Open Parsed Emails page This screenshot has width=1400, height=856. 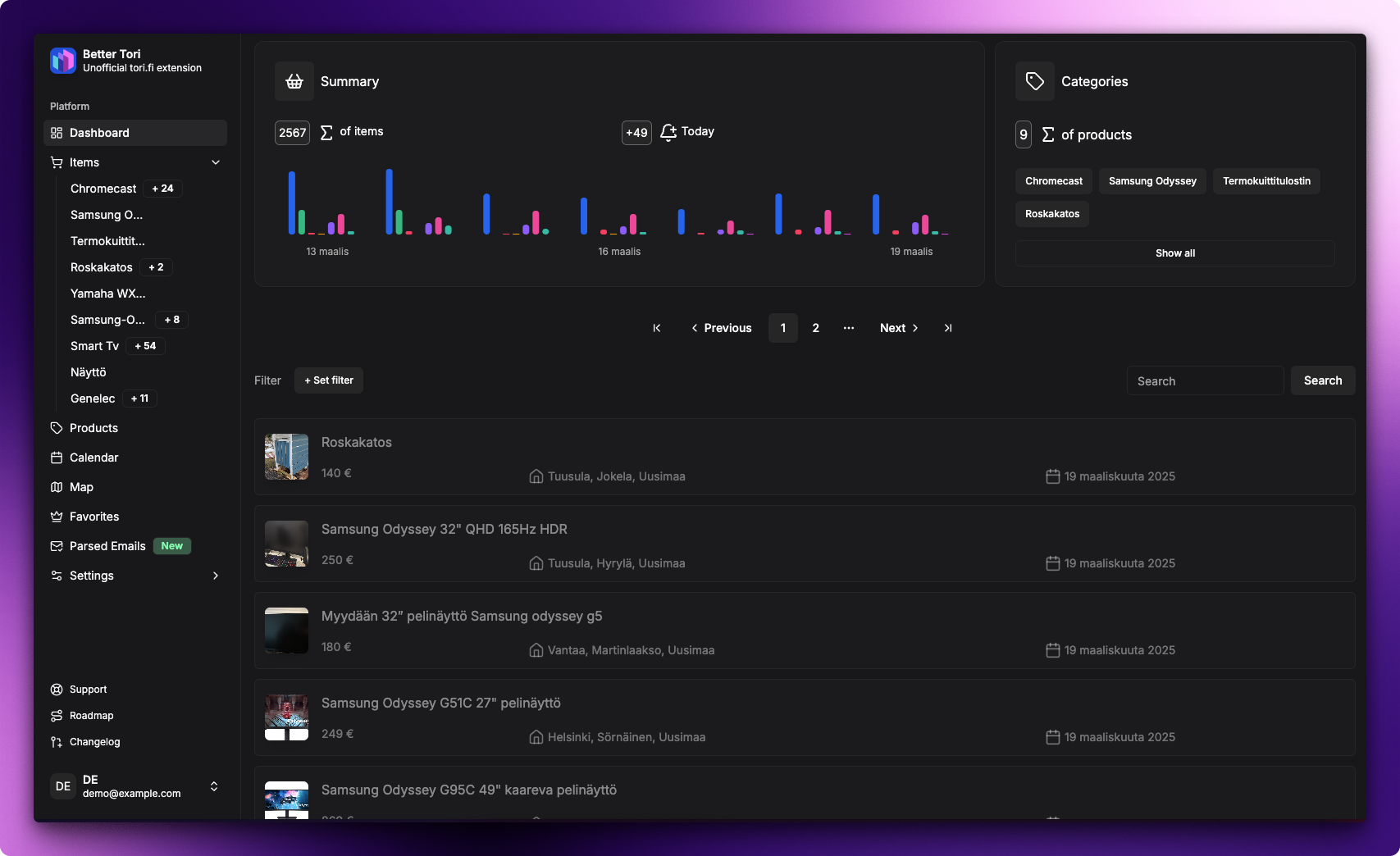(135, 546)
